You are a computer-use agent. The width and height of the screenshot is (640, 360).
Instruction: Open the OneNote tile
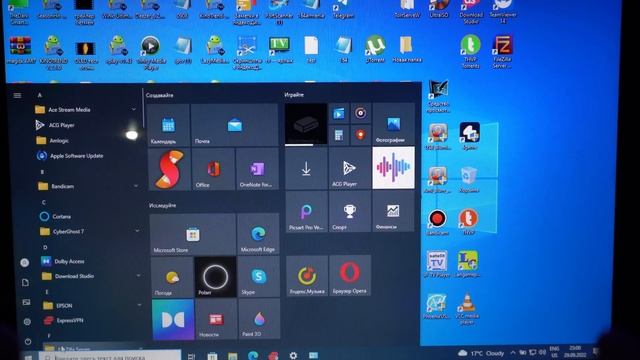point(257,169)
